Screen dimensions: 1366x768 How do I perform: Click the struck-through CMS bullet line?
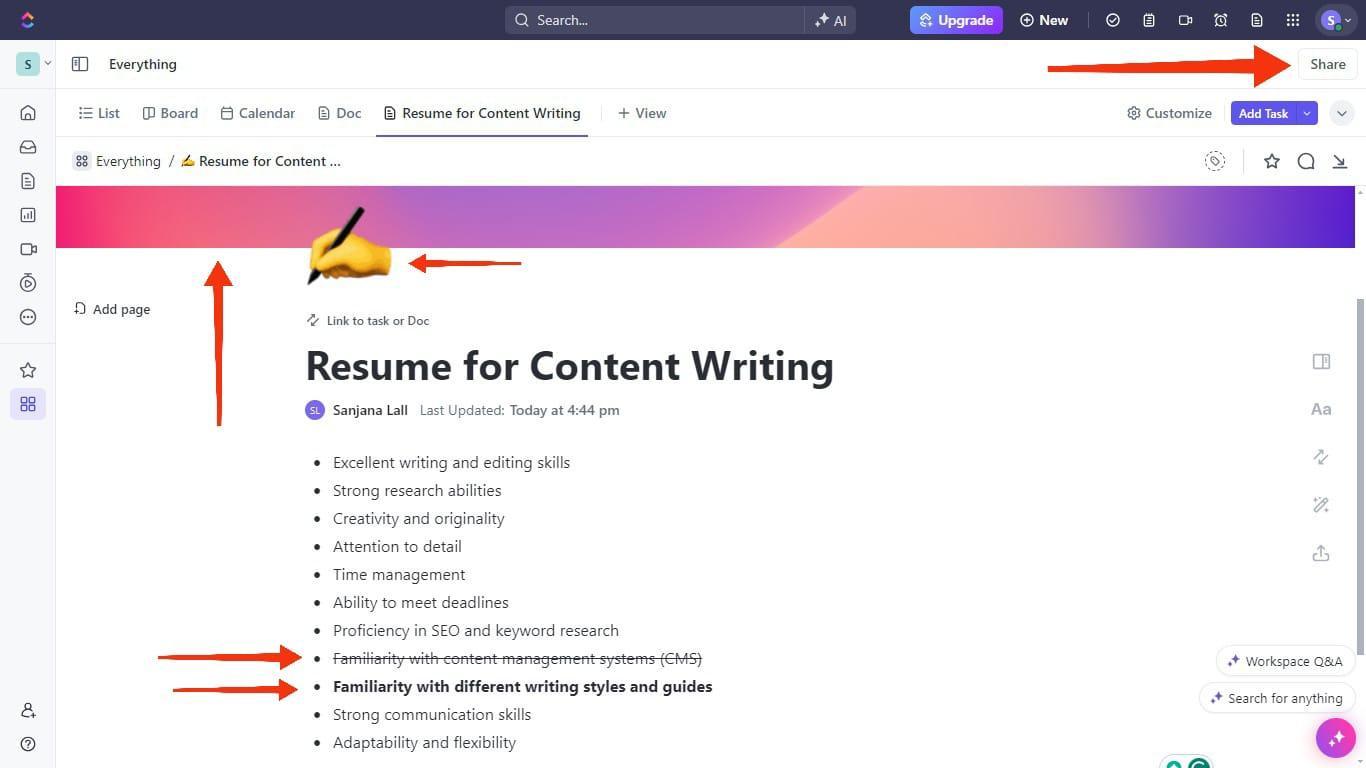tap(517, 658)
